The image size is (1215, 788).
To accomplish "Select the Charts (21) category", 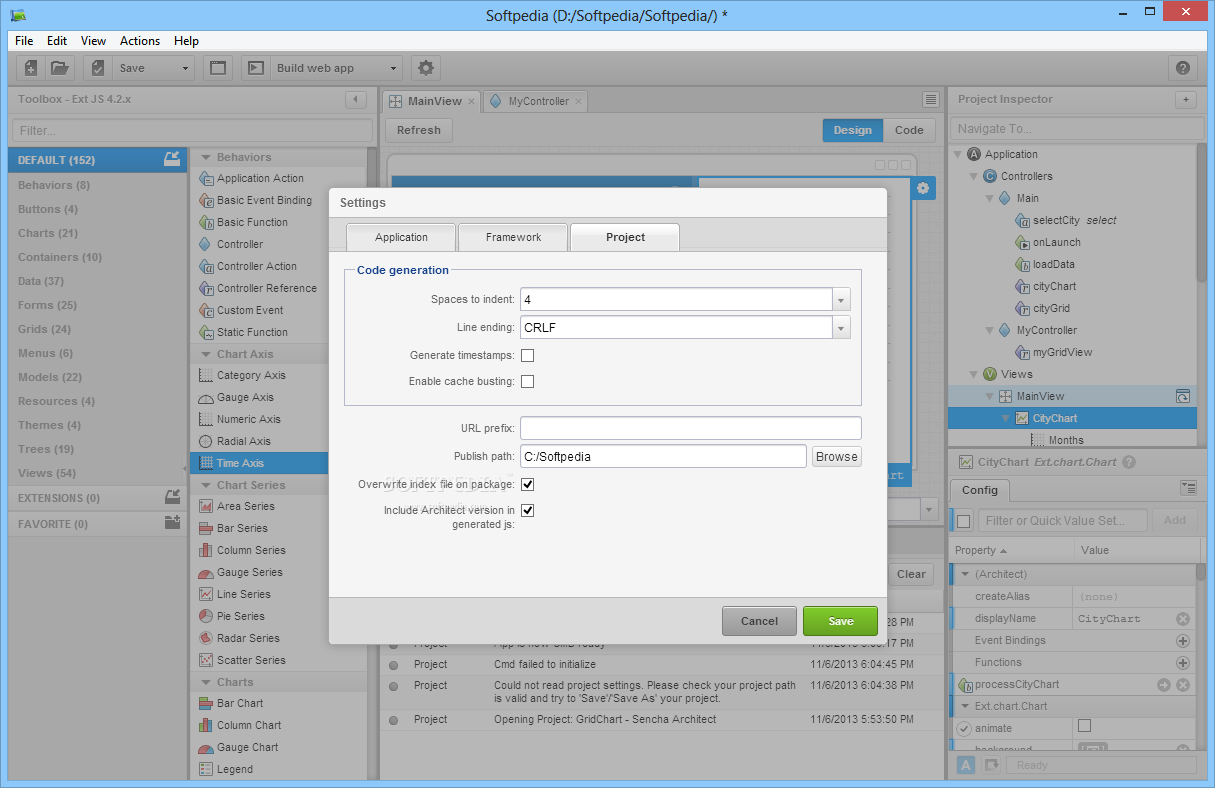I will tap(98, 233).
